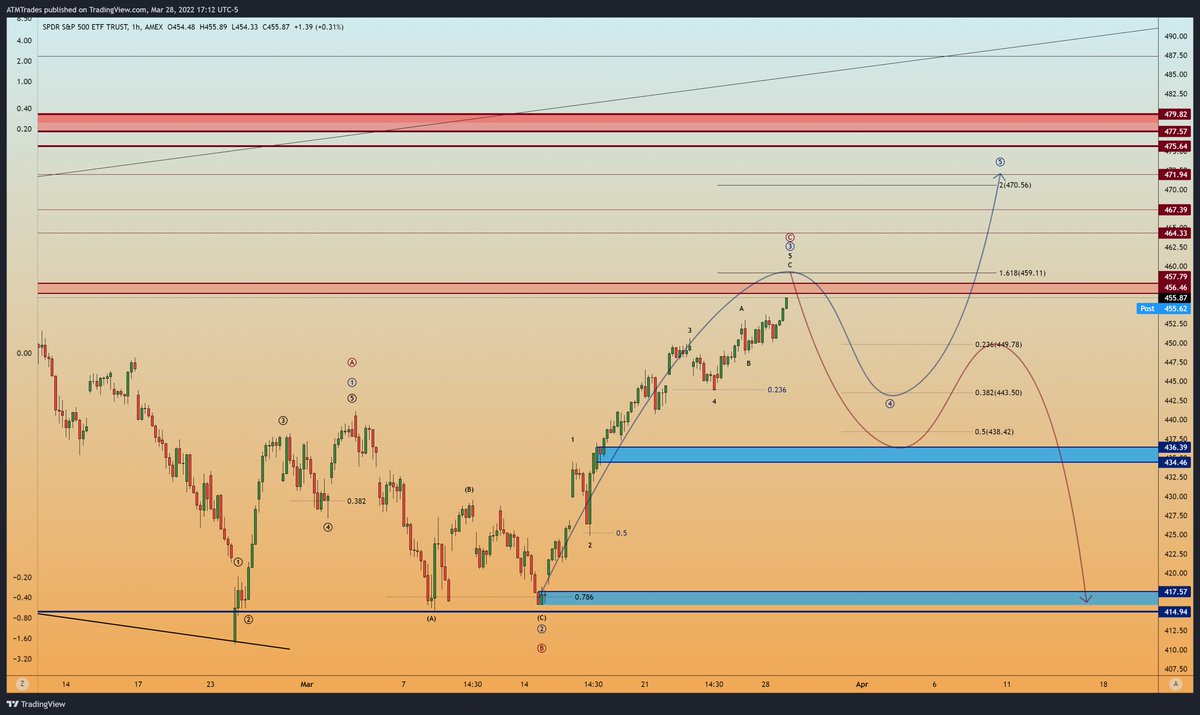
Task: Select the red circled C wave label
Action: point(789,237)
